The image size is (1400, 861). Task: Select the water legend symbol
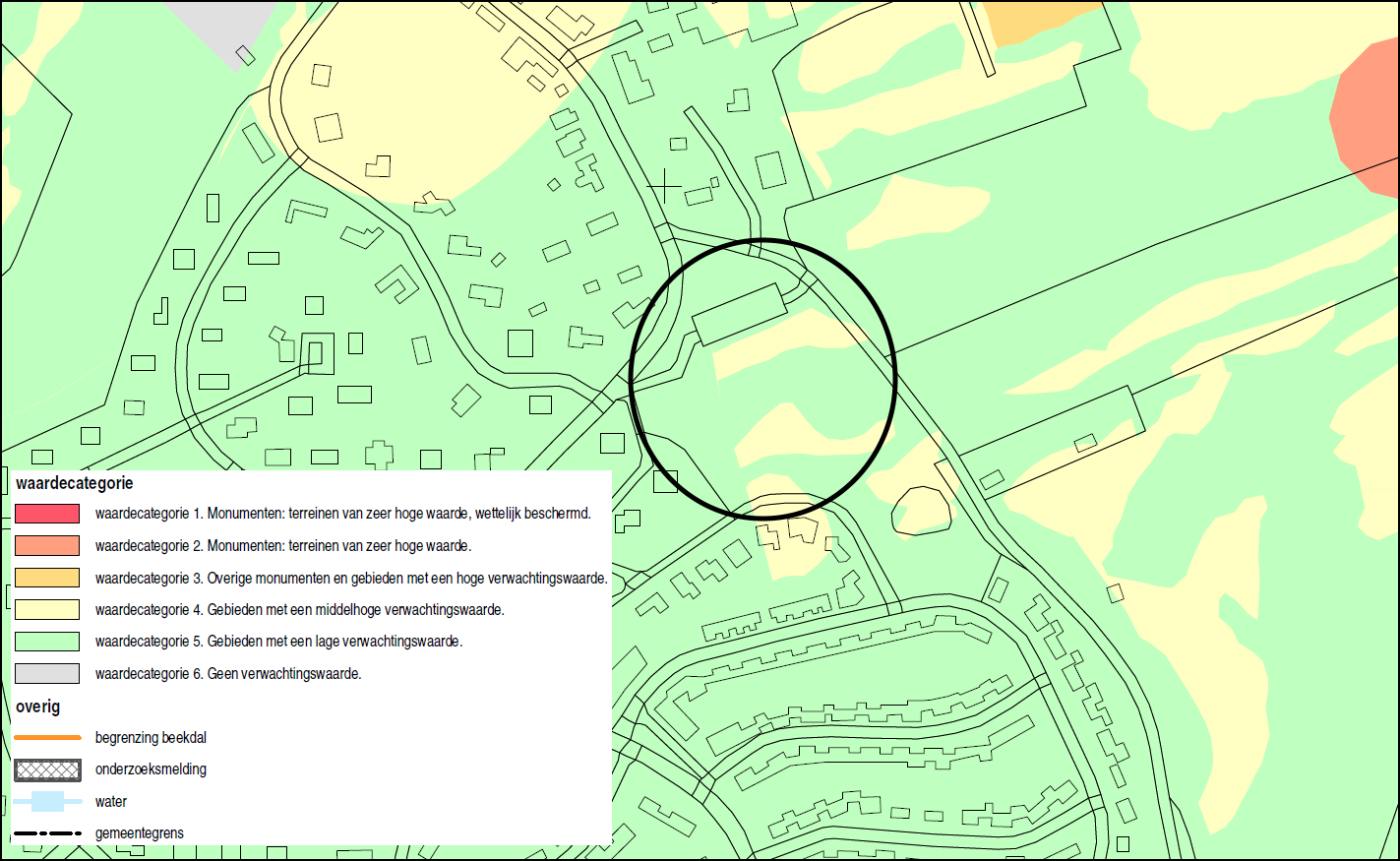tap(46, 802)
